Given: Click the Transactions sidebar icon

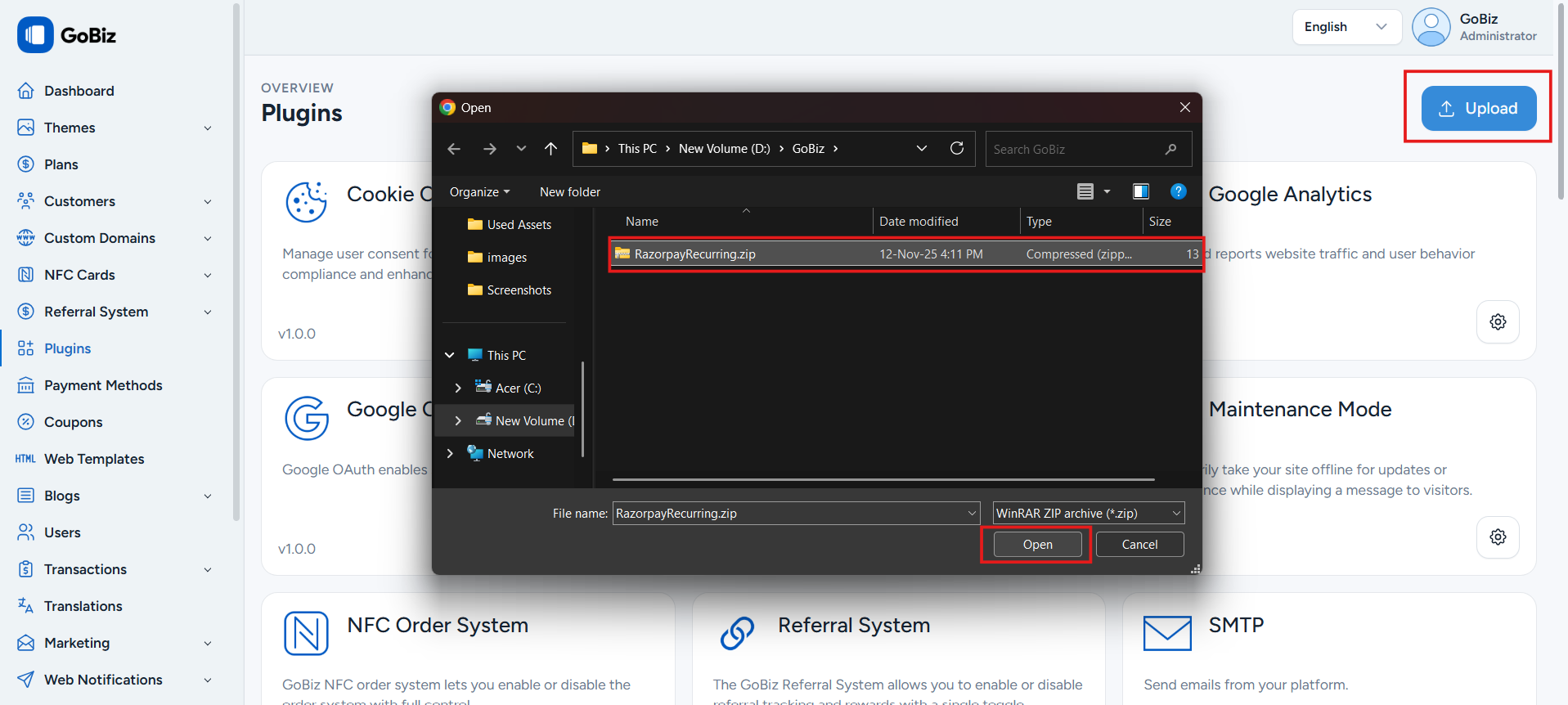Looking at the screenshot, I should (26, 569).
